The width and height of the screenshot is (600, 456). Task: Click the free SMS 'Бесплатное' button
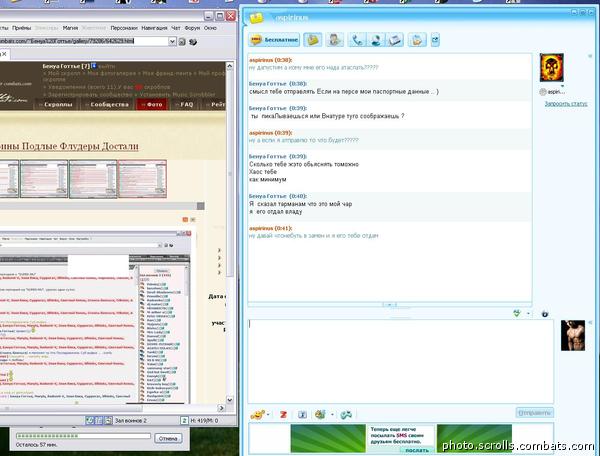tap(274, 40)
